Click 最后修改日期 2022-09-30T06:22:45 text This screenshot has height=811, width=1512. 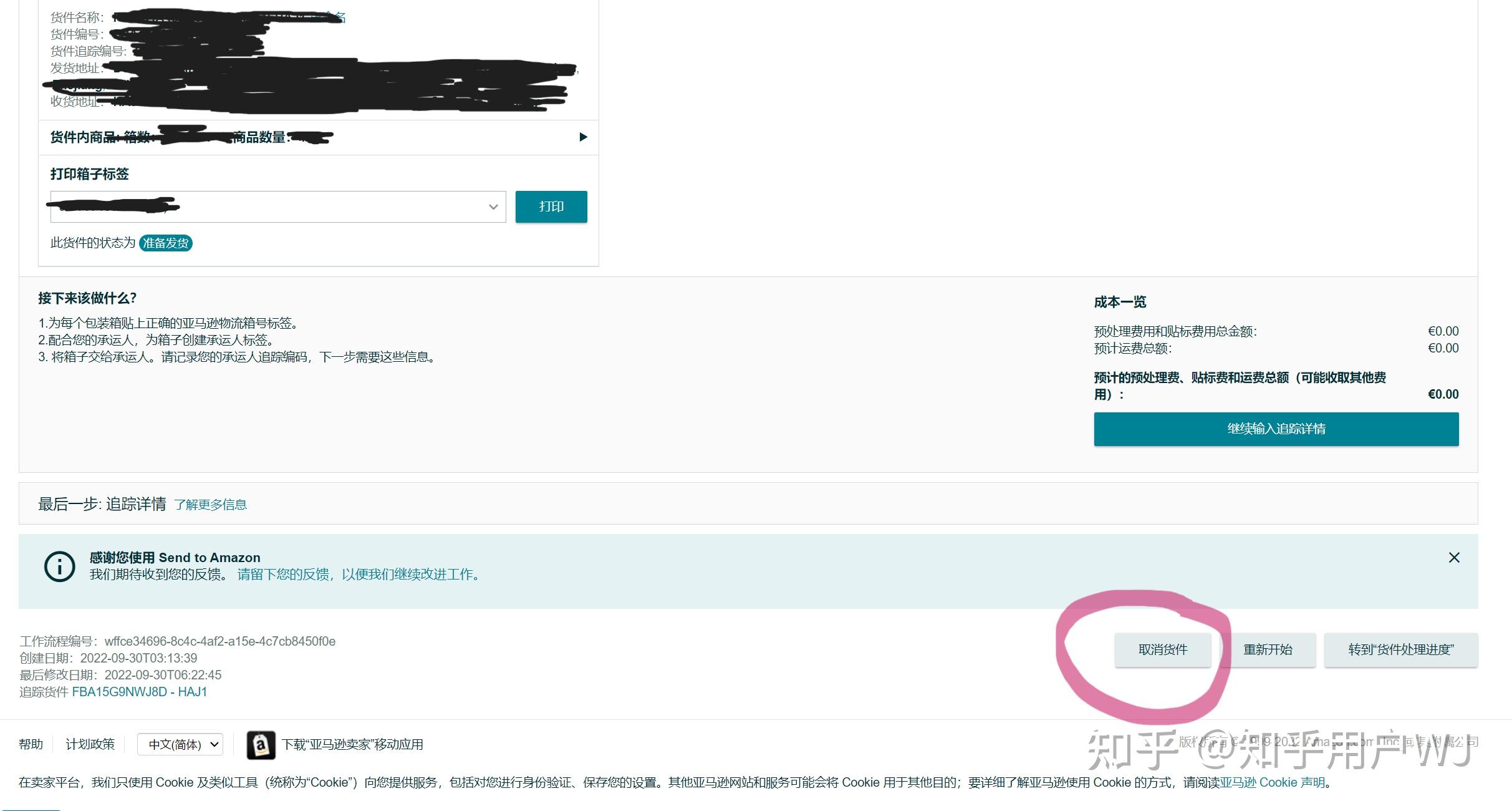click(x=120, y=675)
